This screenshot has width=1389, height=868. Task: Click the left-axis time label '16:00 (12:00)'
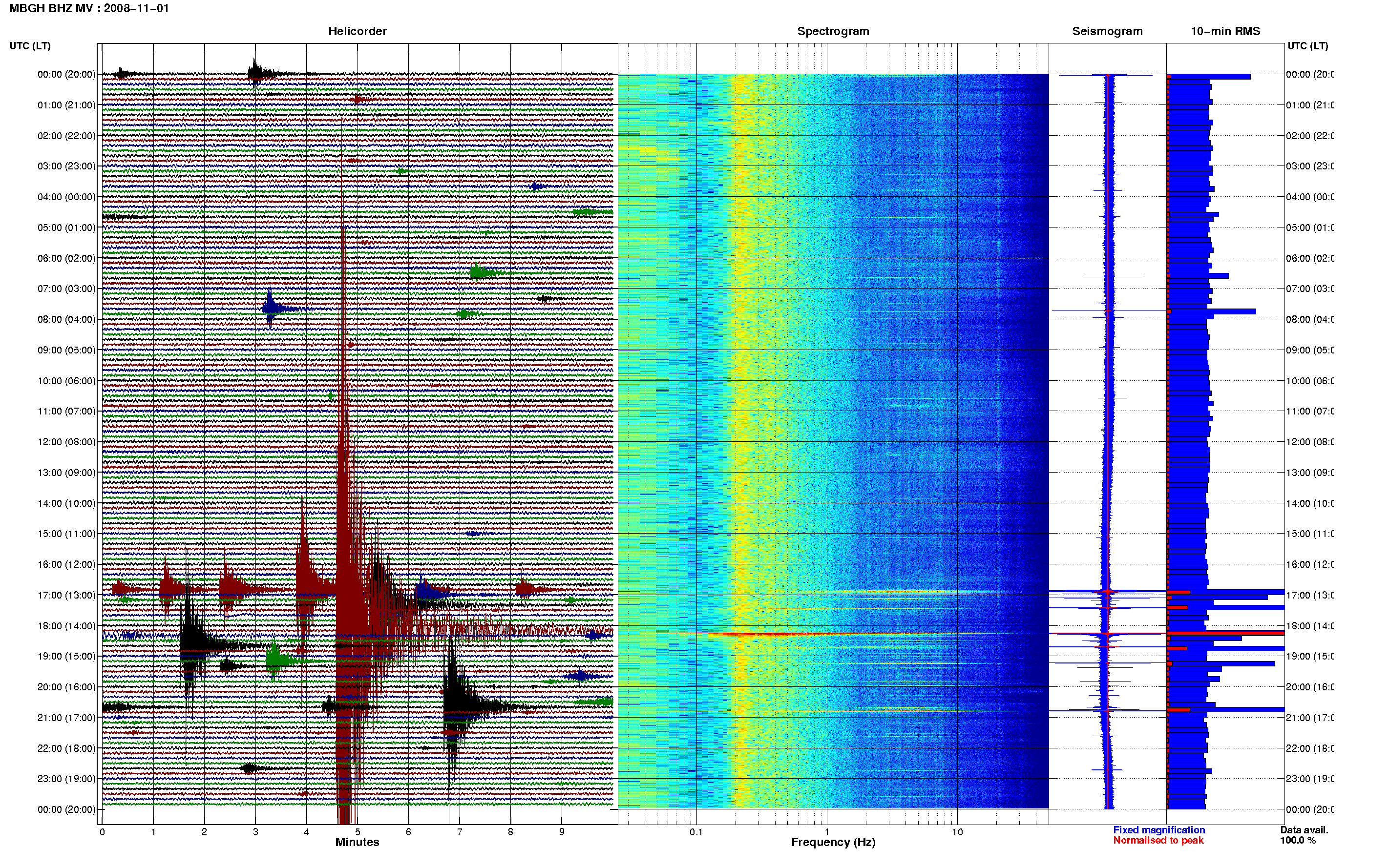[x=66, y=564]
